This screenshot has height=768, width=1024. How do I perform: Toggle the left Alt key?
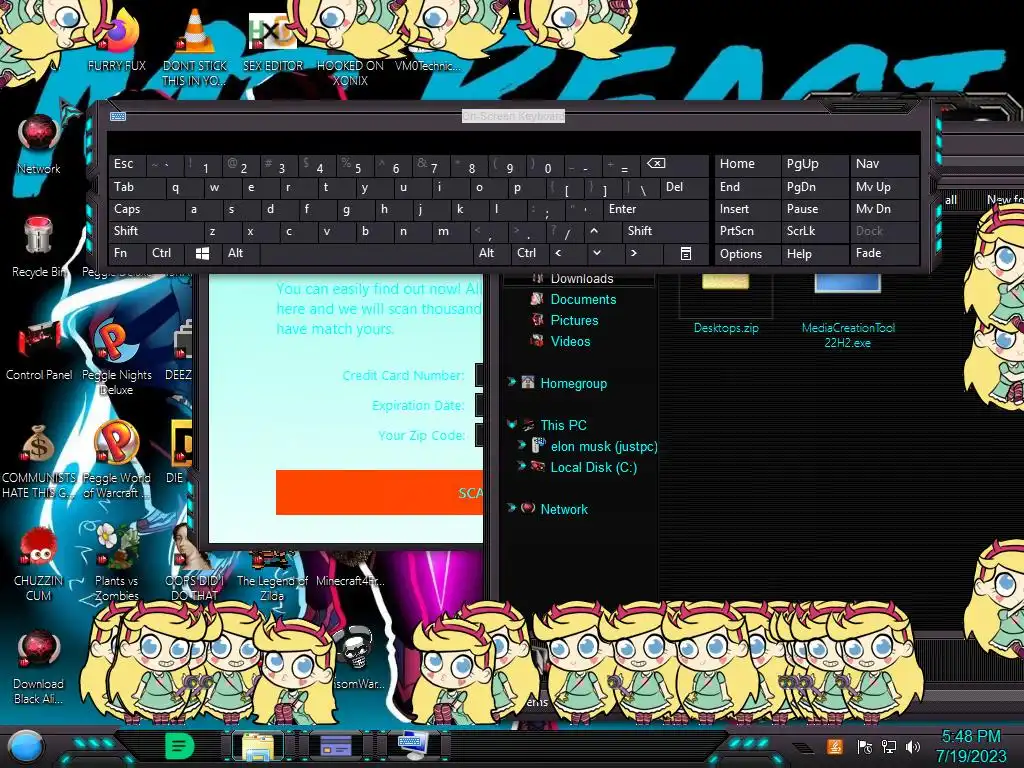[x=240, y=253]
